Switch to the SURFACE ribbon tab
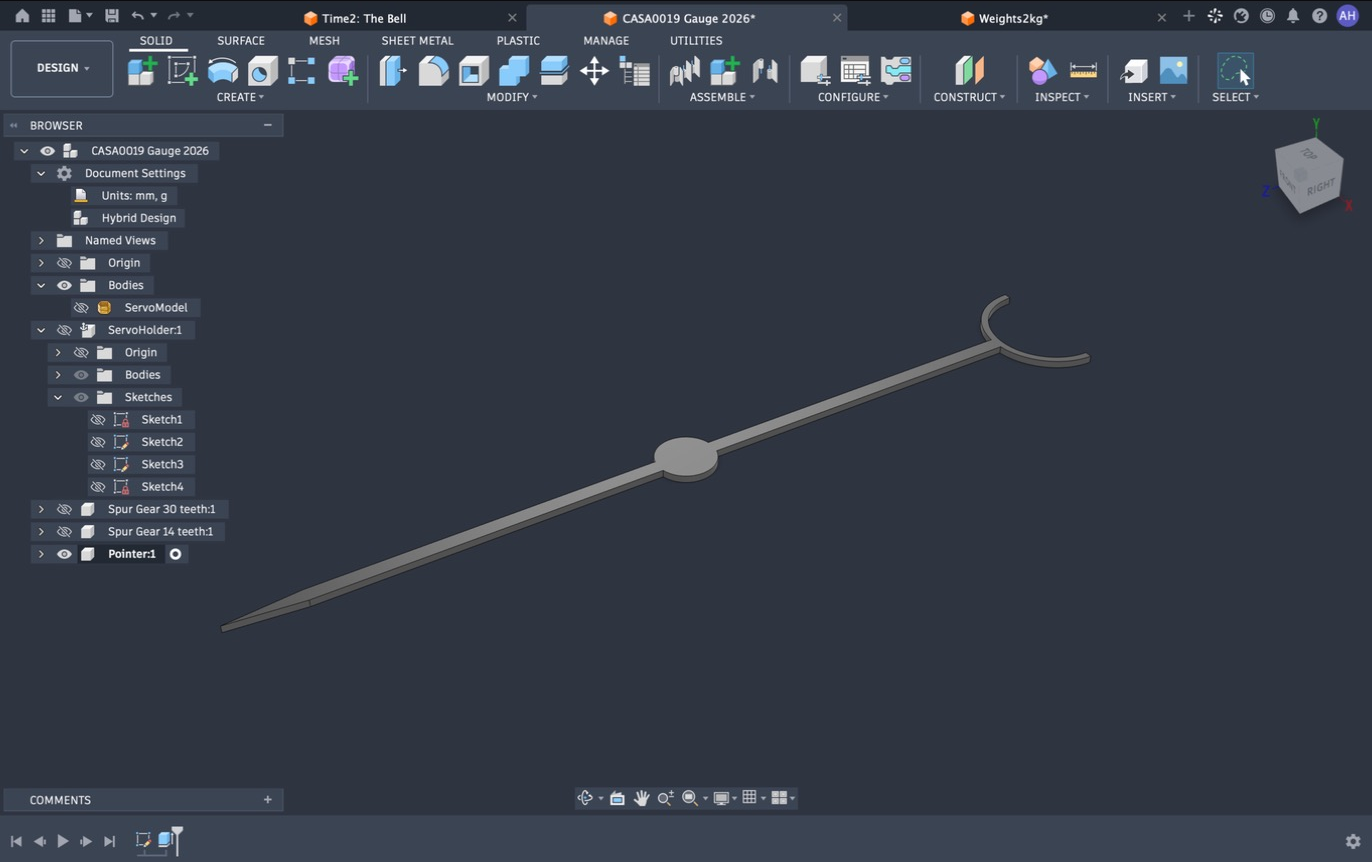Image resolution: width=1372 pixels, height=862 pixels. 241,41
